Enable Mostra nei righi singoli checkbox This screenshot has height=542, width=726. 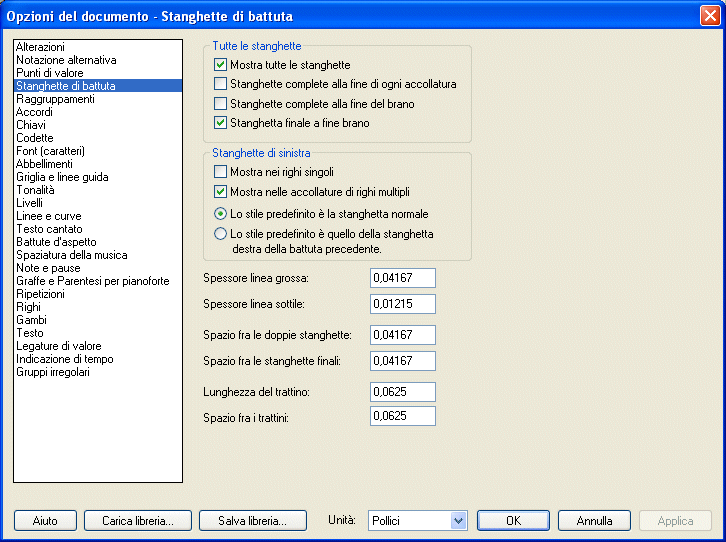click(220, 172)
